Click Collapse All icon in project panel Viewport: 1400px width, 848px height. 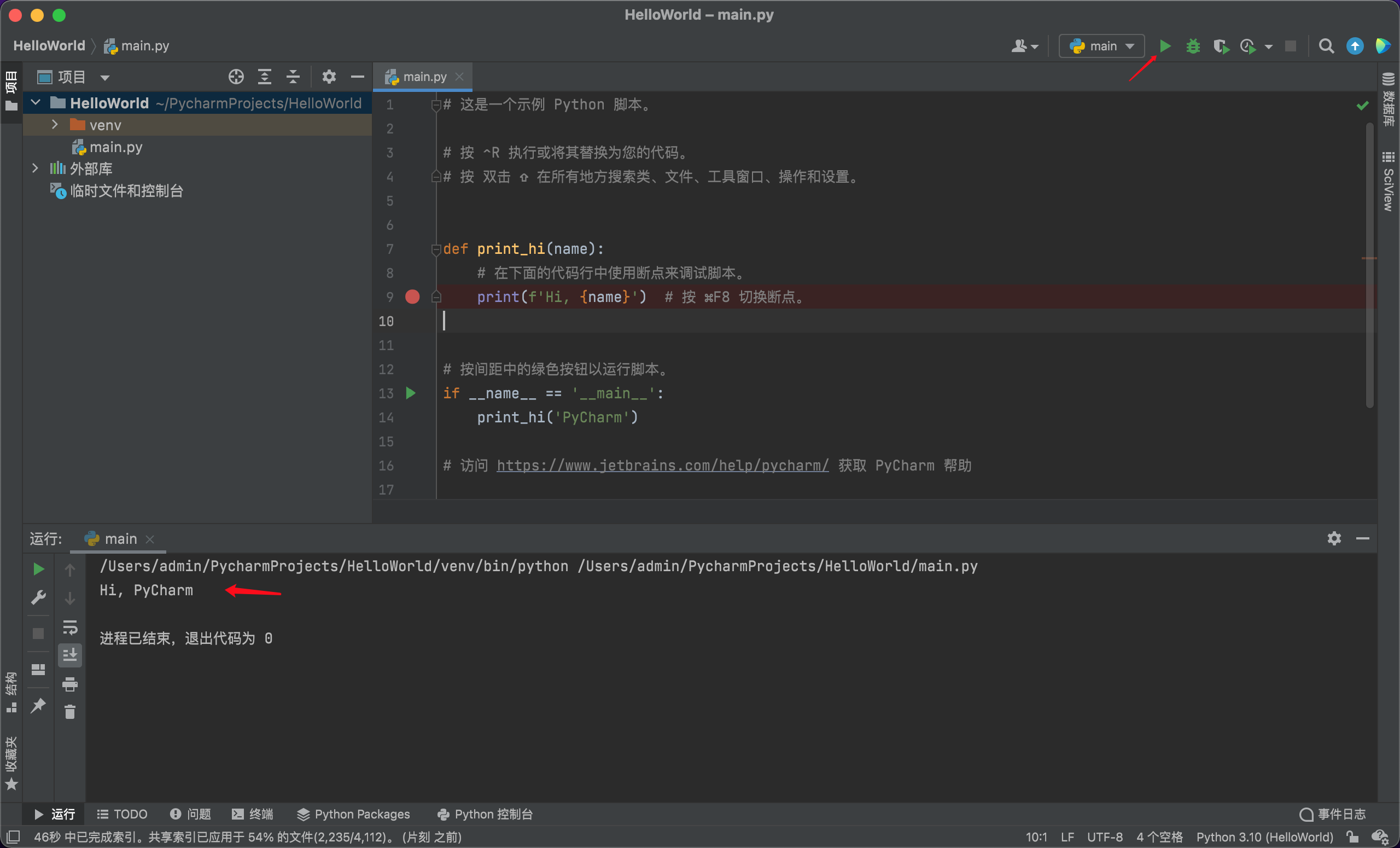tap(293, 77)
